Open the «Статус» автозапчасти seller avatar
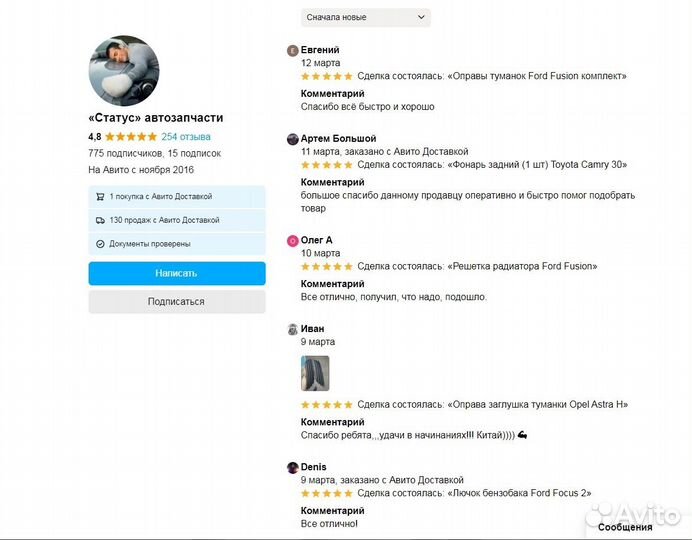The image size is (692, 540). [x=124, y=71]
